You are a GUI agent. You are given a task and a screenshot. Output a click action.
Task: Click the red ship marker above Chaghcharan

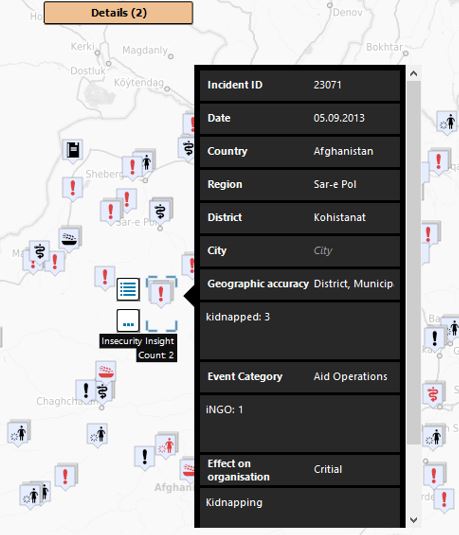106,372
